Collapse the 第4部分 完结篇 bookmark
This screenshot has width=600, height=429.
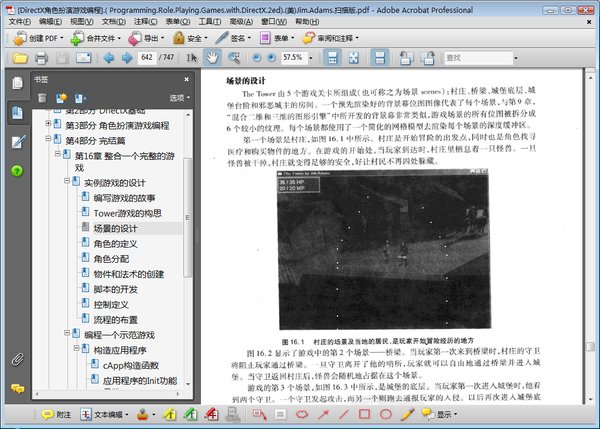point(48,141)
